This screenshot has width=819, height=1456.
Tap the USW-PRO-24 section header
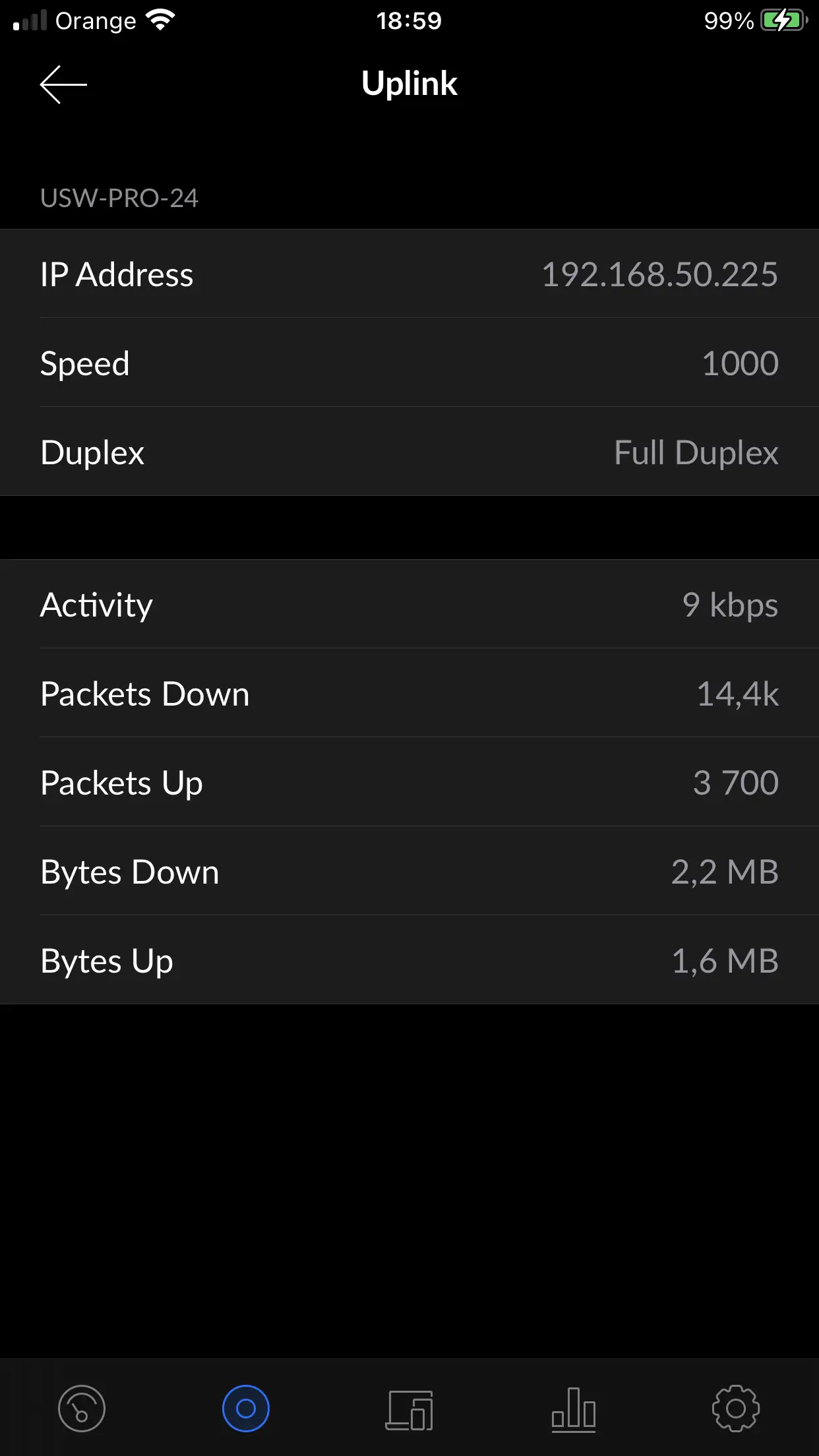119,198
